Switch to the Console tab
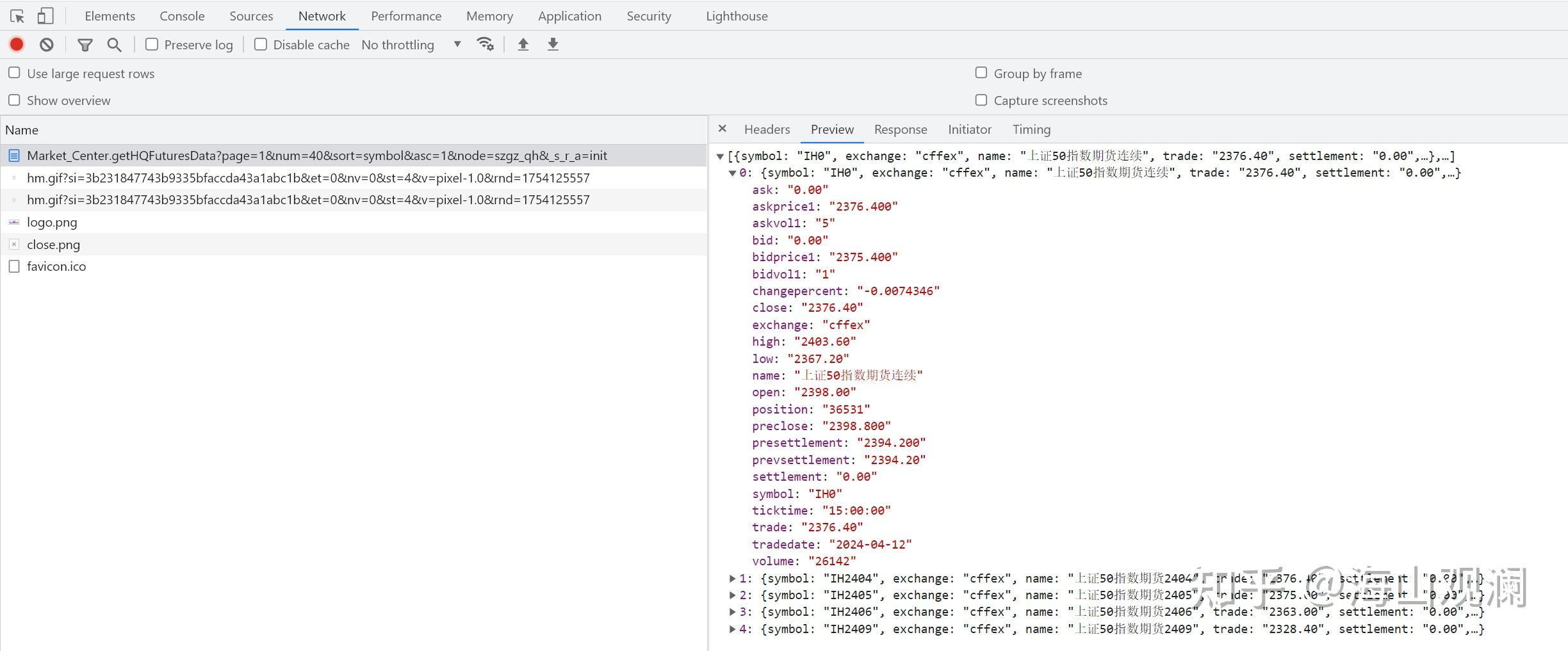Image resolution: width=1568 pixels, height=651 pixels. tap(182, 16)
